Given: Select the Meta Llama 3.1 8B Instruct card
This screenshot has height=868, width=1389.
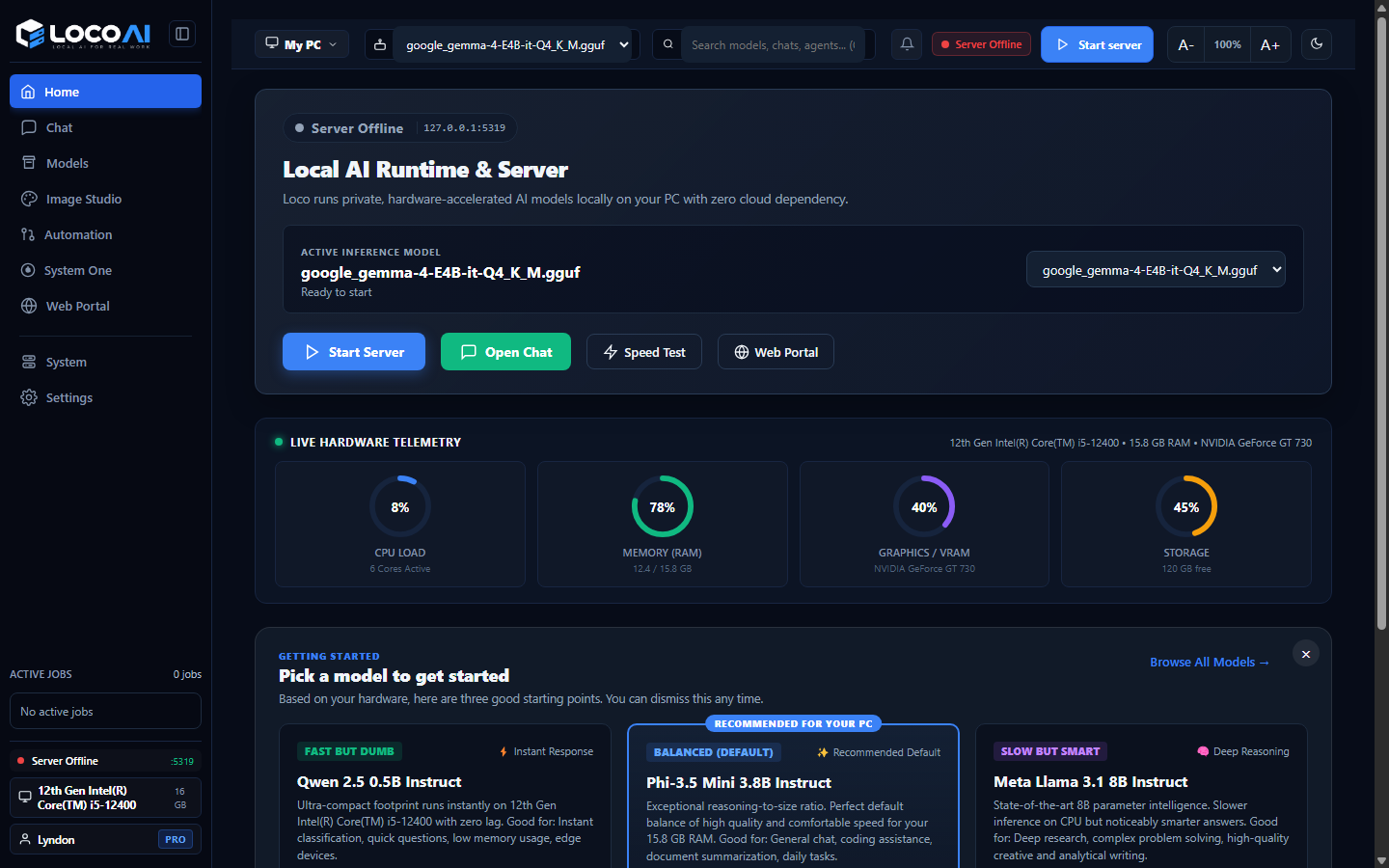Looking at the screenshot, I should click(x=1141, y=797).
